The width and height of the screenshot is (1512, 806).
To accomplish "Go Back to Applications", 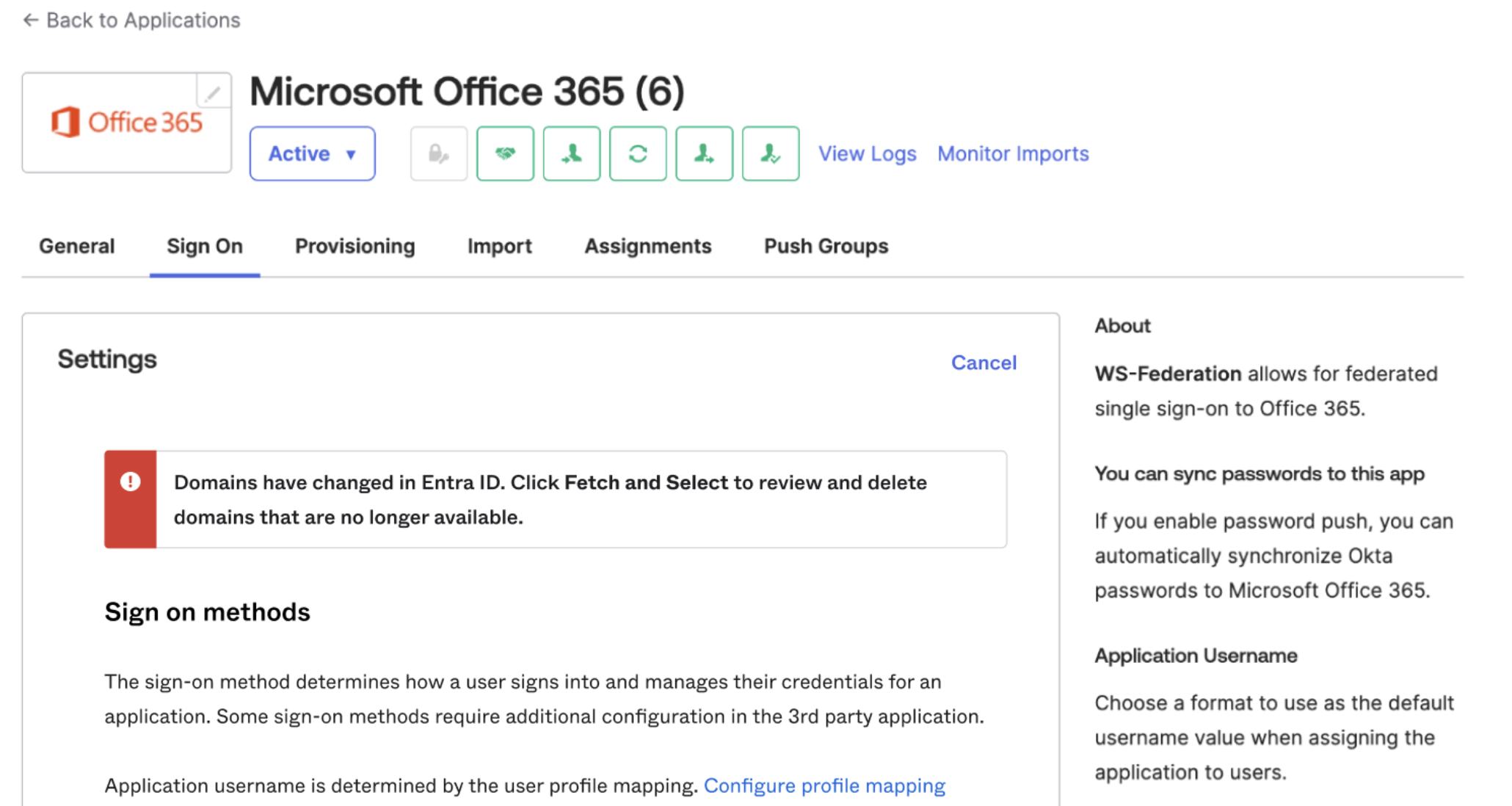I will (x=131, y=20).
